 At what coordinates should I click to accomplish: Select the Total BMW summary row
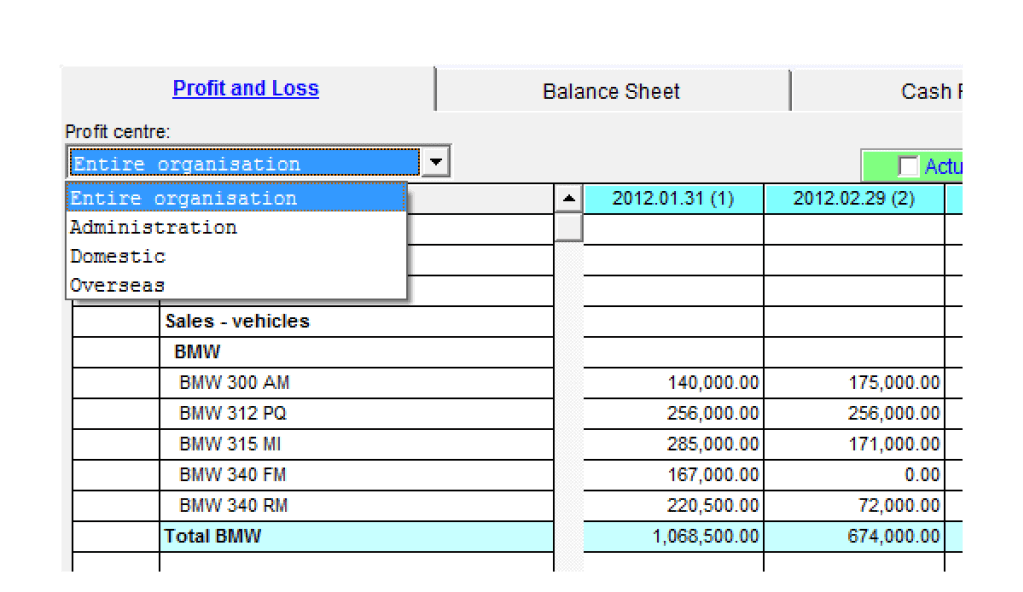[212, 536]
